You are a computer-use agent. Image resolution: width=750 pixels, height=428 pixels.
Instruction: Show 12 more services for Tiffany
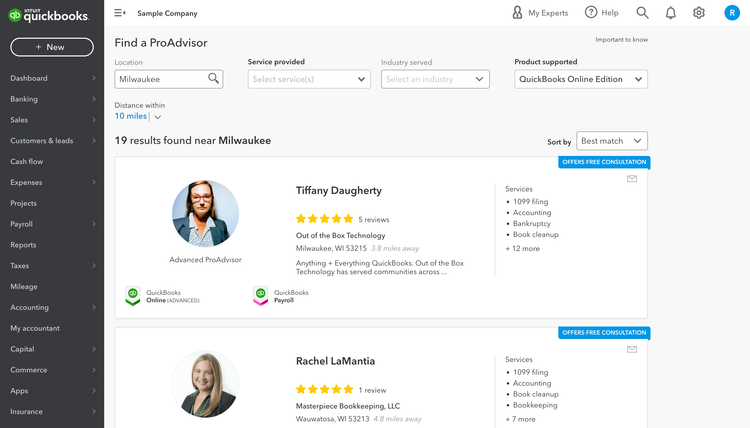point(523,248)
